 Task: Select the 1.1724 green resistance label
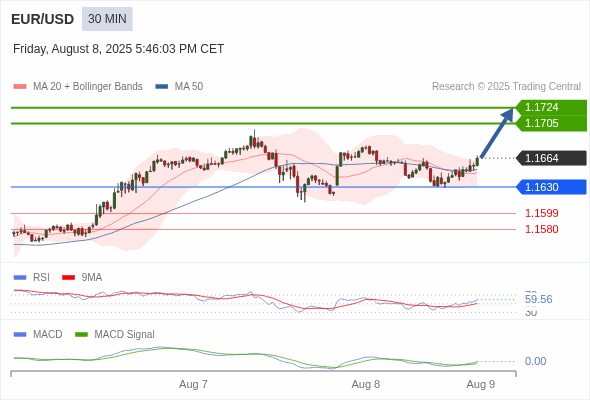coord(551,107)
